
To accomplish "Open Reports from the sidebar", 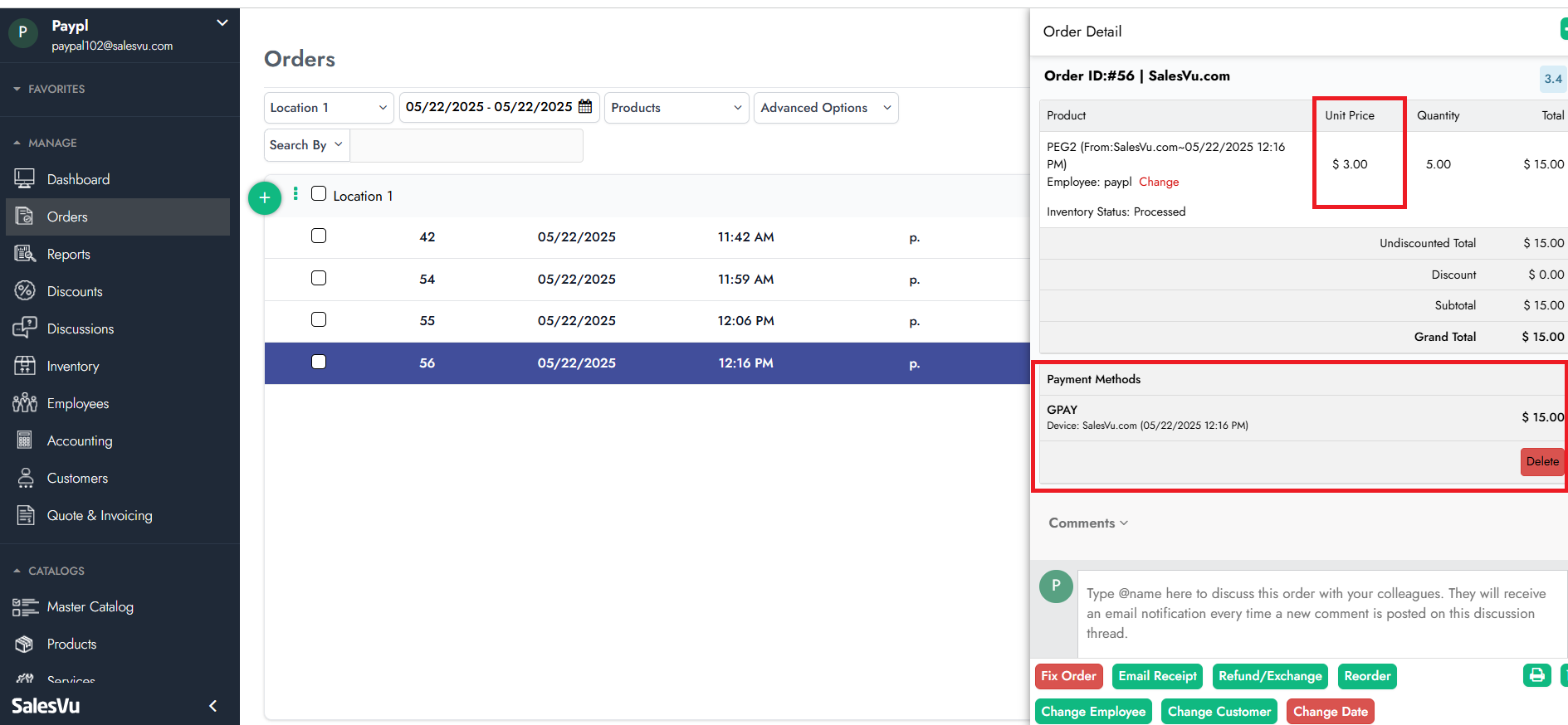I will [x=69, y=254].
